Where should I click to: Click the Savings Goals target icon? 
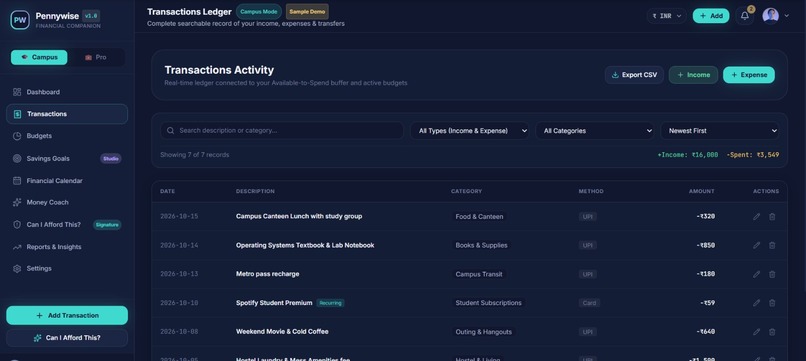click(17, 158)
